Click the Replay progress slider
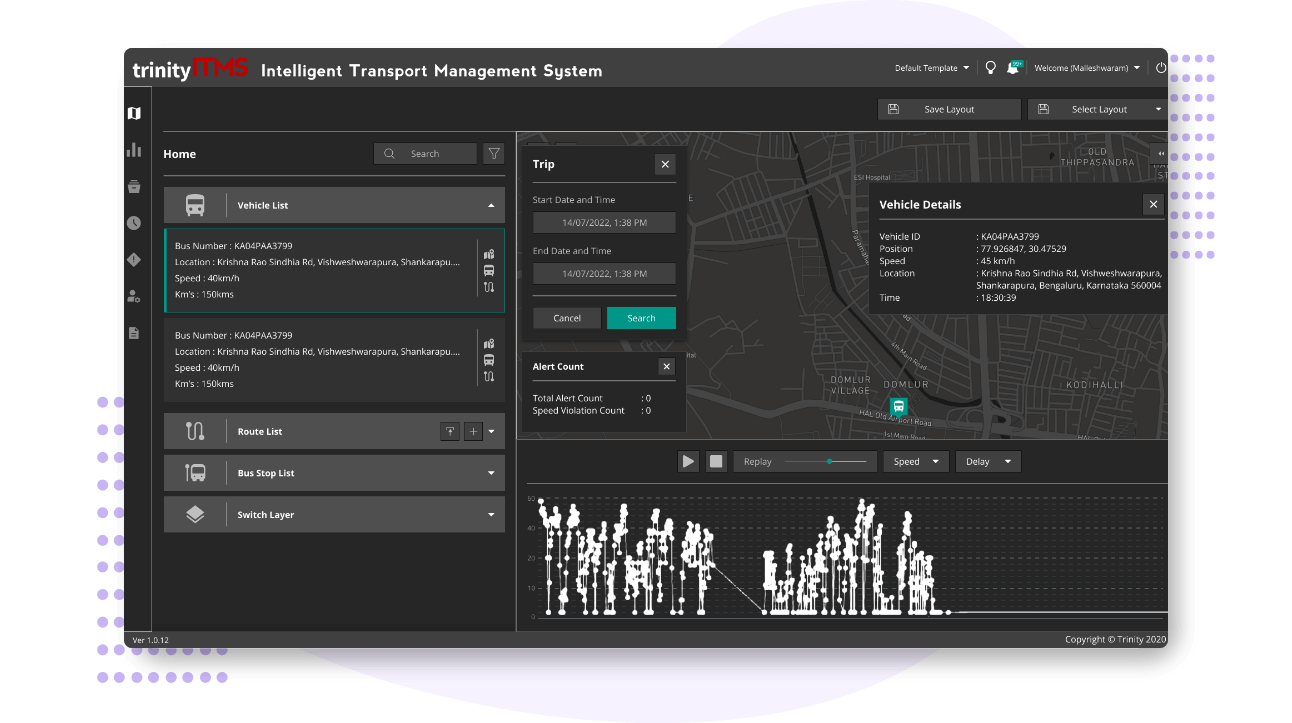Viewport: 1292px width, 723px height. 826,461
